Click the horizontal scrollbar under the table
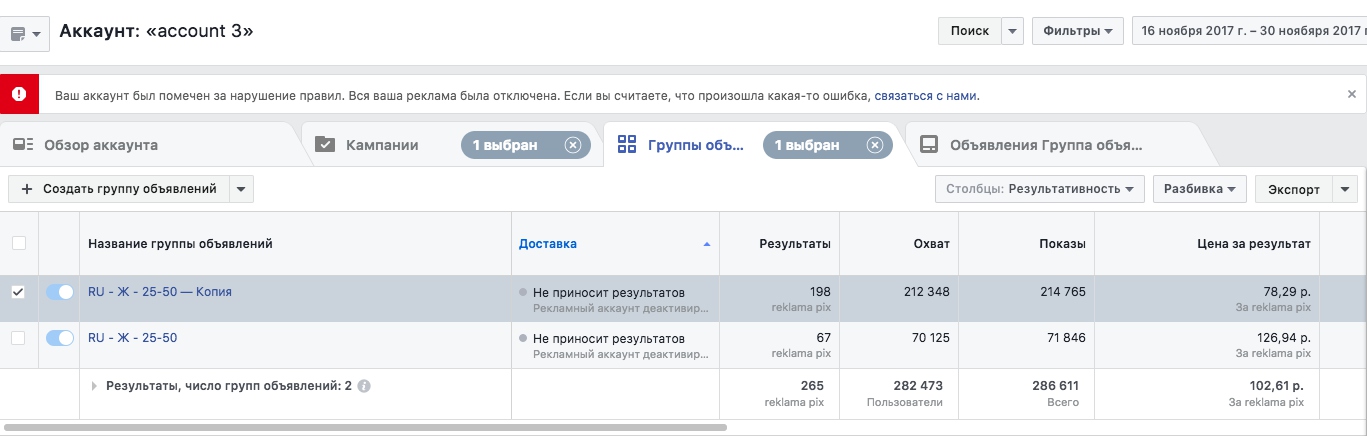This screenshot has width=1367, height=436. coord(365,427)
